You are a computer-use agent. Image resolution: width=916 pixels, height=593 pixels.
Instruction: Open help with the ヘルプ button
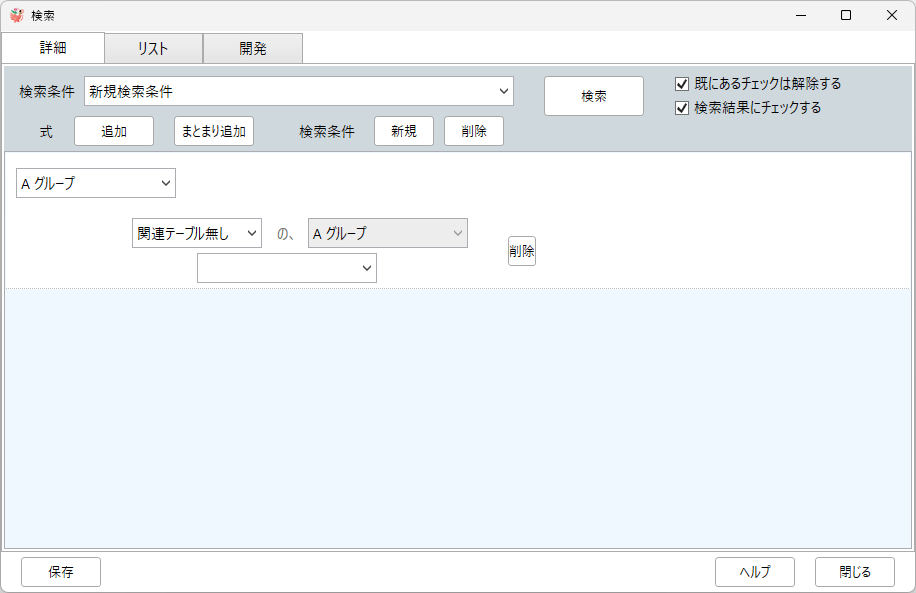(755, 572)
